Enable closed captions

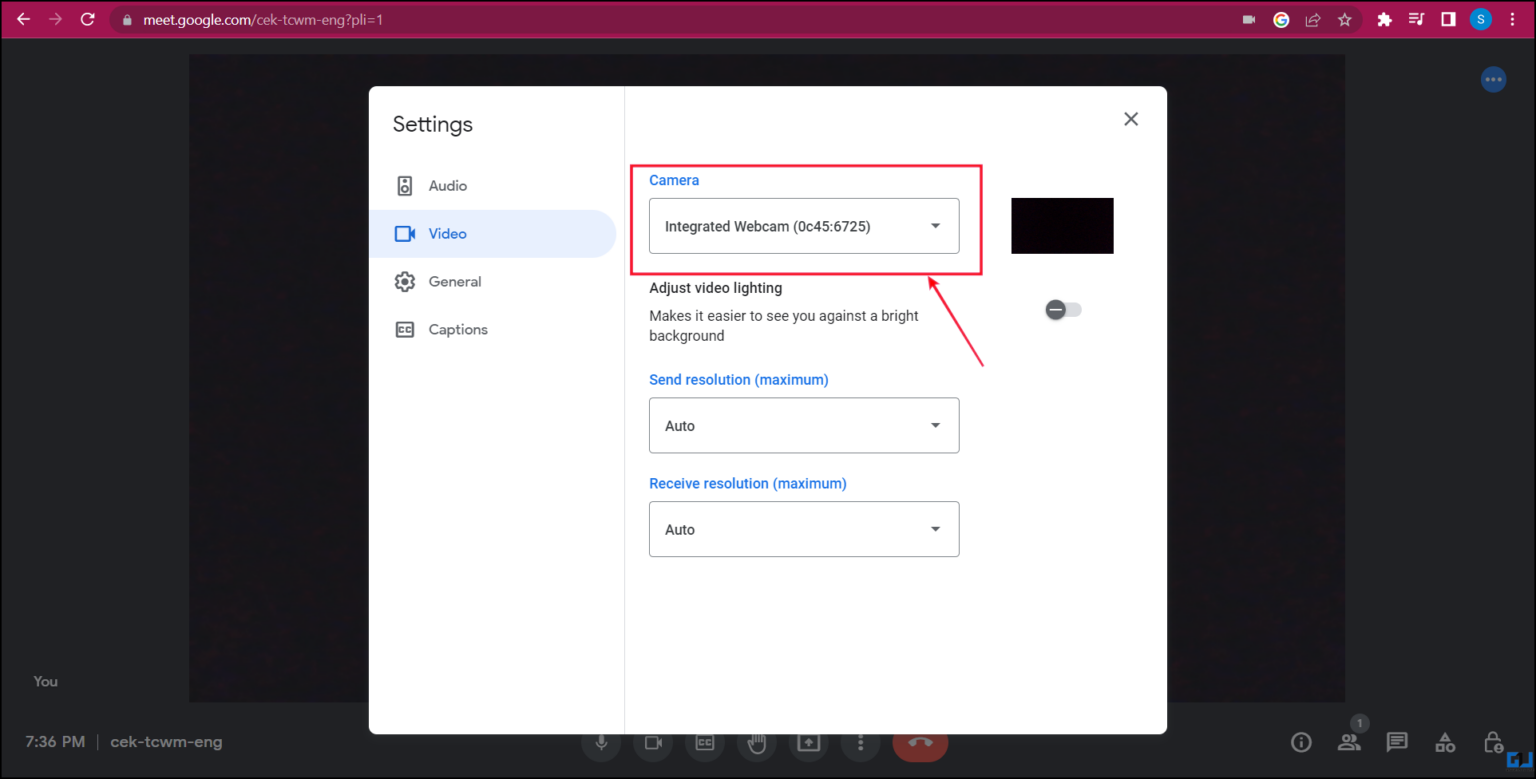coord(705,742)
